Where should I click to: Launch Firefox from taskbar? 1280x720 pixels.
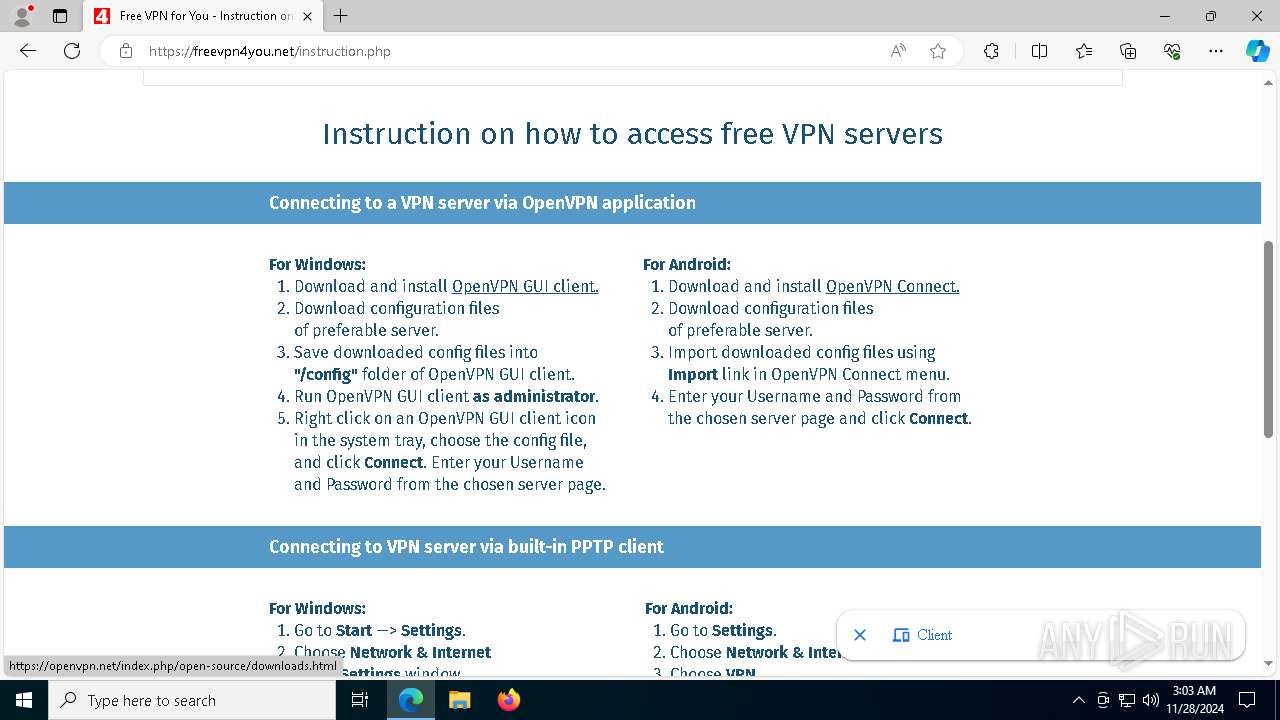pyautogui.click(x=508, y=700)
